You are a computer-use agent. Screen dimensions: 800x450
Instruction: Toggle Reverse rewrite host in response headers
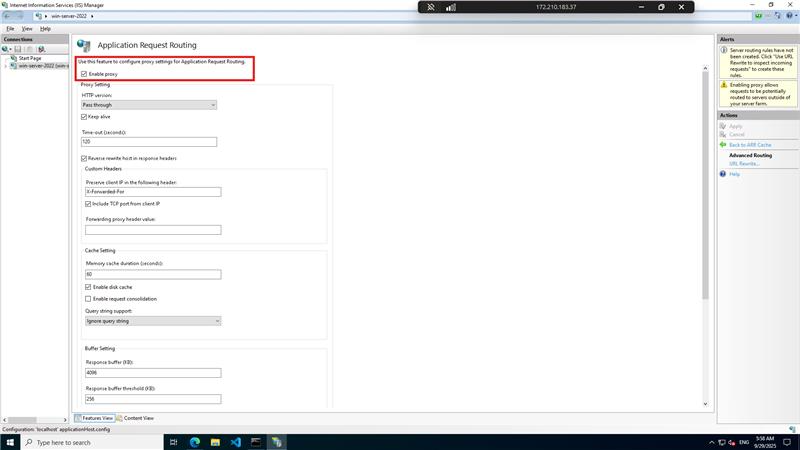click(x=84, y=159)
